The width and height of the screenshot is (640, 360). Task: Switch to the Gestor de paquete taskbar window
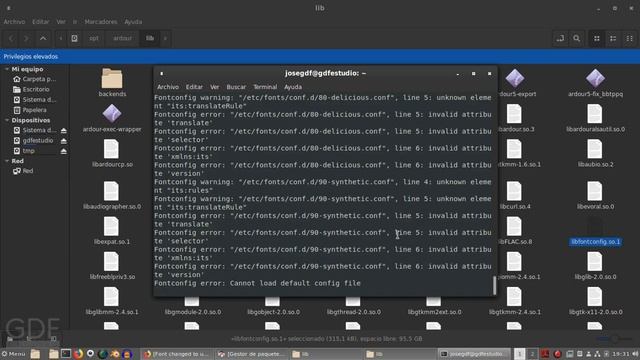(x=251, y=354)
